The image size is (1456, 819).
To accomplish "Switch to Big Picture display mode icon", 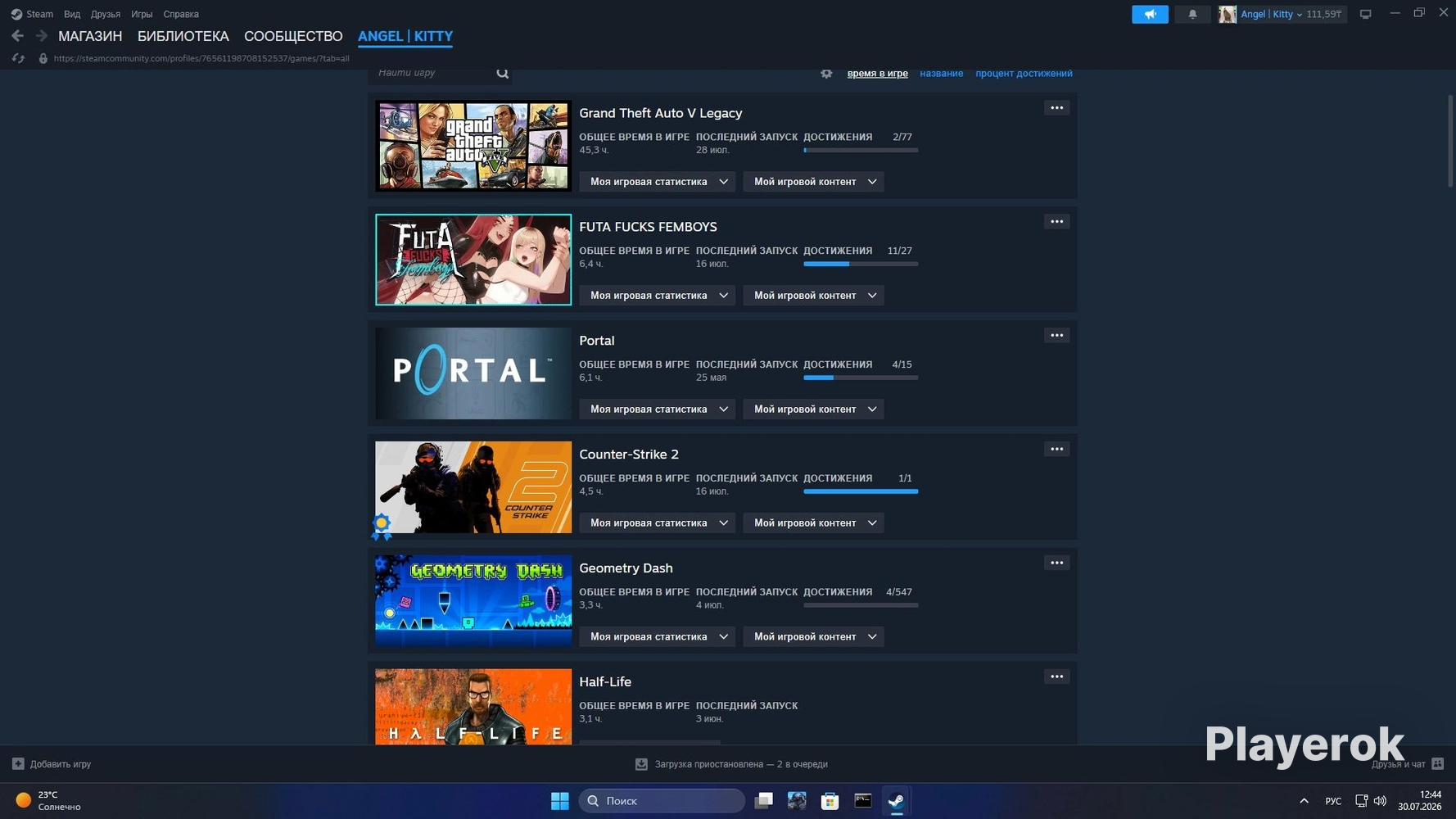I will click(x=1365, y=14).
